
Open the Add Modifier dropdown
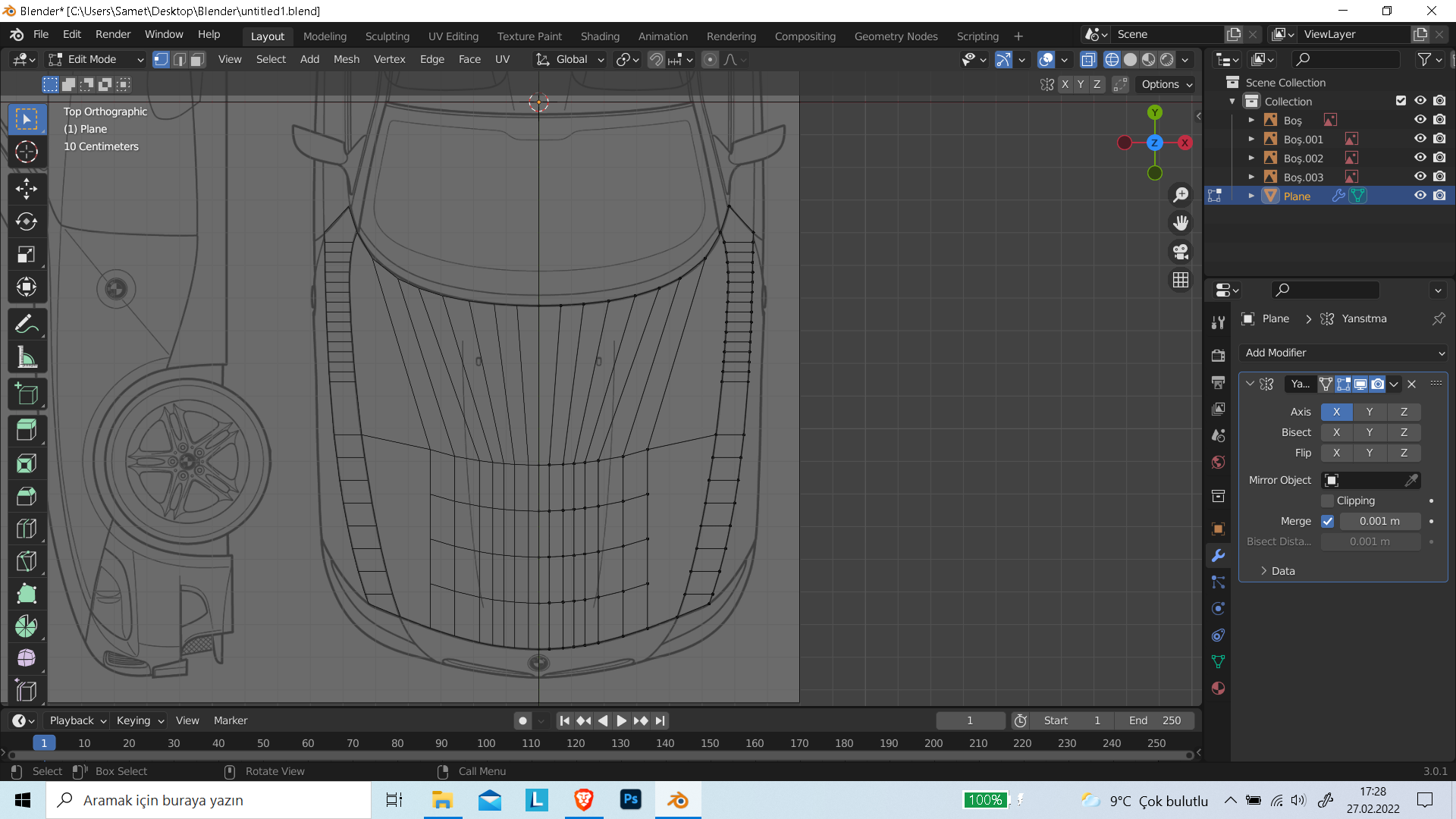click(x=1343, y=353)
